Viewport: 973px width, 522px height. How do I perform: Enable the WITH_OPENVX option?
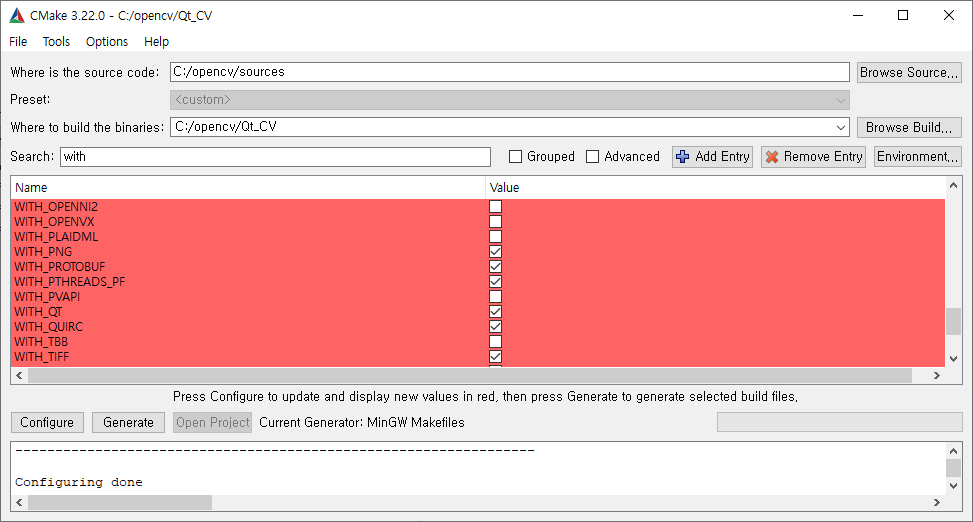tap(495, 222)
